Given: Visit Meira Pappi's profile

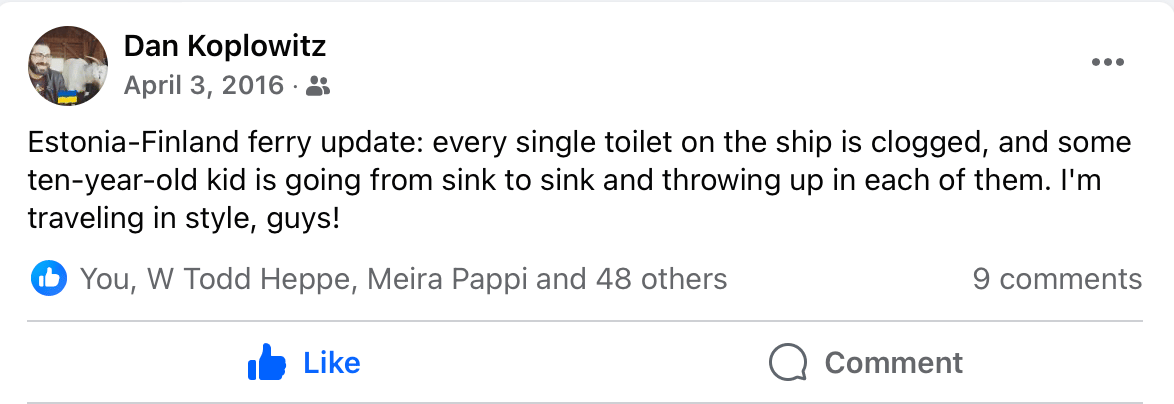Looking at the screenshot, I should [x=448, y=278].
